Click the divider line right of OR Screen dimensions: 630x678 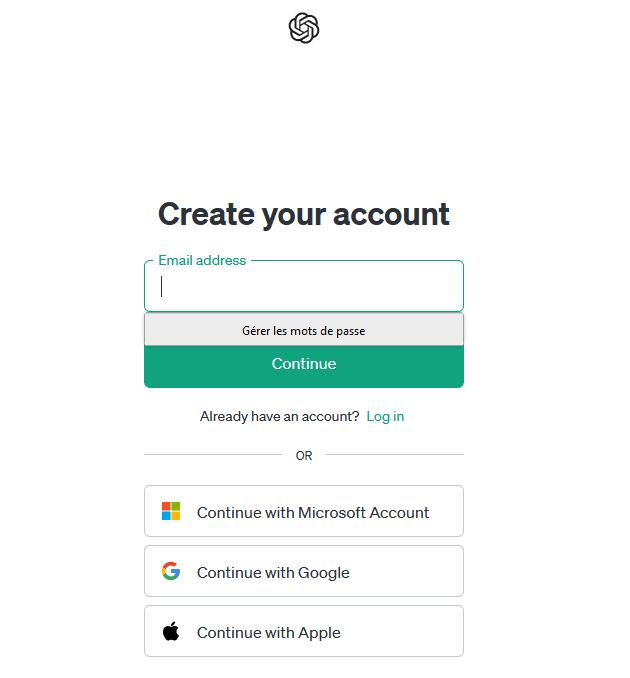394,455
